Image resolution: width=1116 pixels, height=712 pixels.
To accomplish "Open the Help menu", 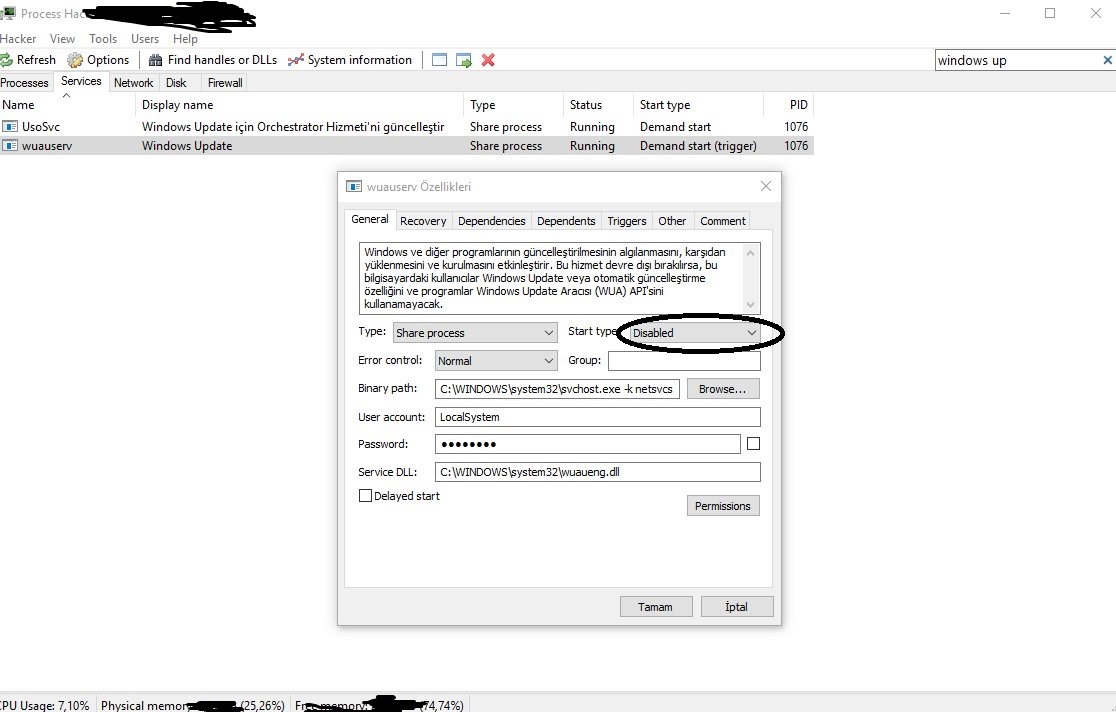I will [185, 38].
